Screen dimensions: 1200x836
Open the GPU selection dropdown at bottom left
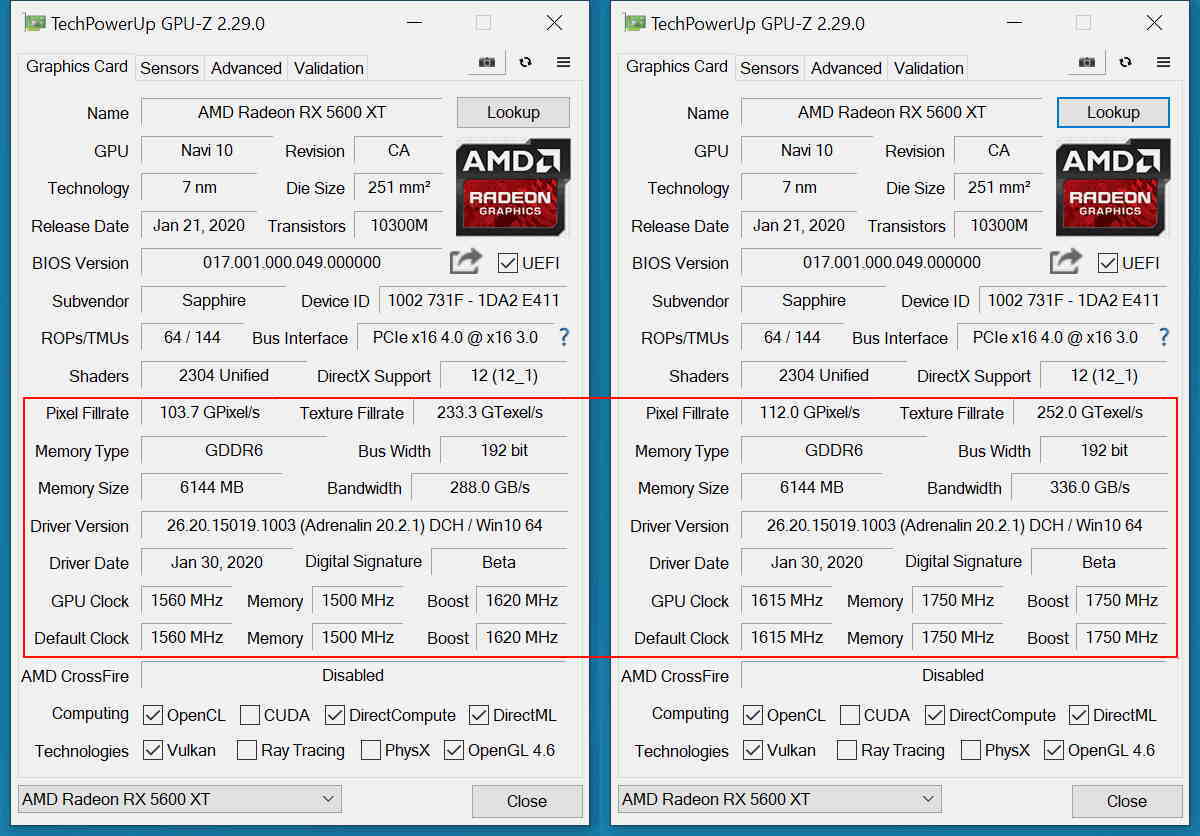[x=180, y=799]
